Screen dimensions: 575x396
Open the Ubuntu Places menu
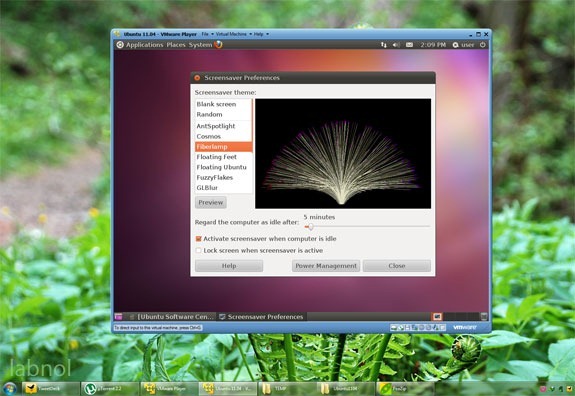pos(176,45)
